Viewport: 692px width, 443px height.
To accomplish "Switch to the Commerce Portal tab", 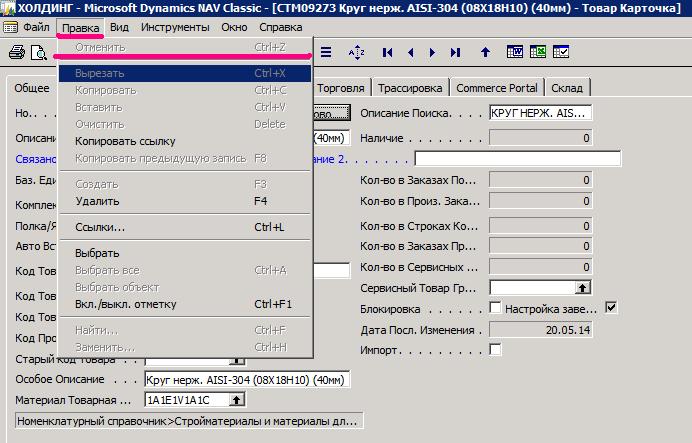I will (496, 88).
